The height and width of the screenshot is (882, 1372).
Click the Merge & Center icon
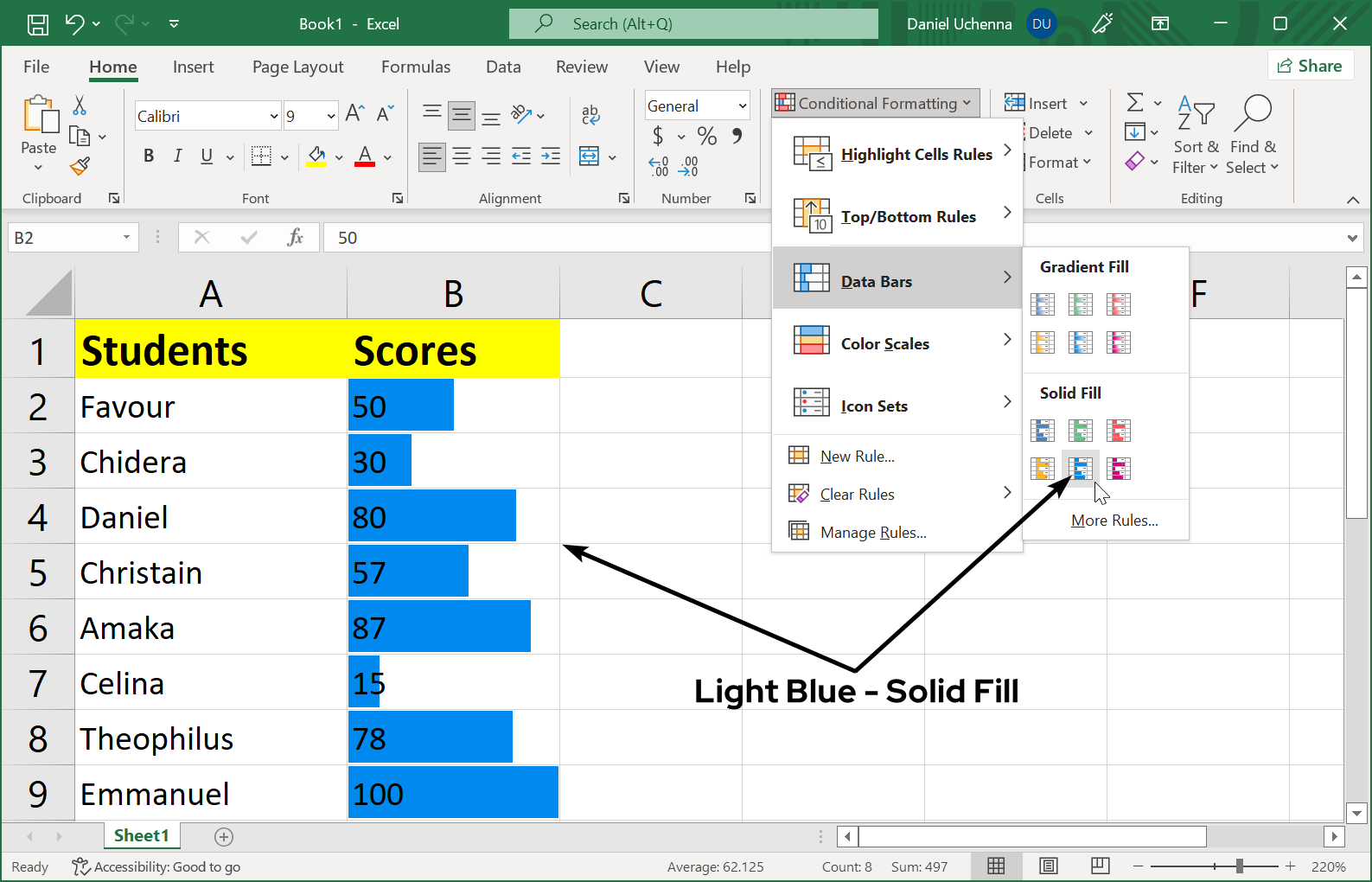590,157
